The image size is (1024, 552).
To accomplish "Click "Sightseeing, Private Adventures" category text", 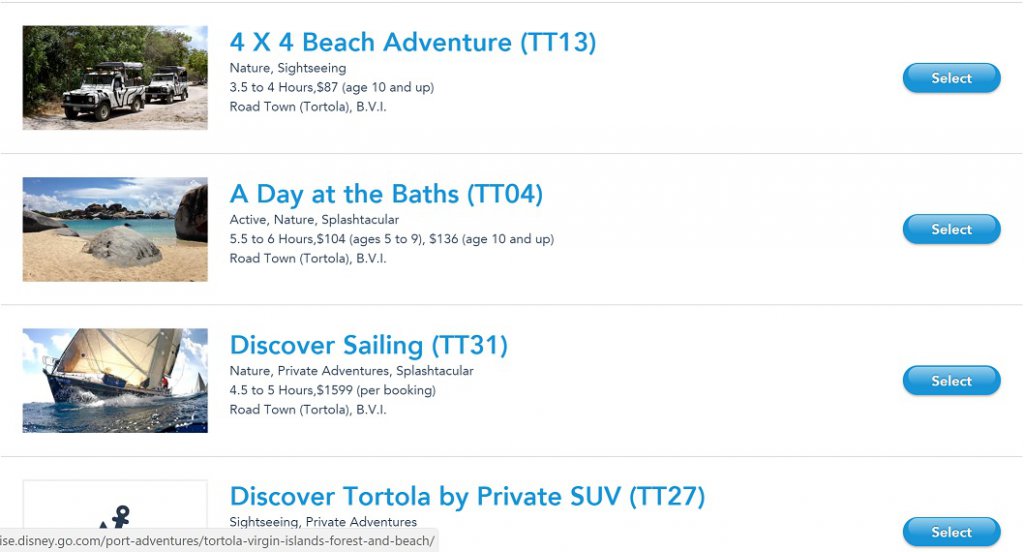I will [x=323, y=522].
